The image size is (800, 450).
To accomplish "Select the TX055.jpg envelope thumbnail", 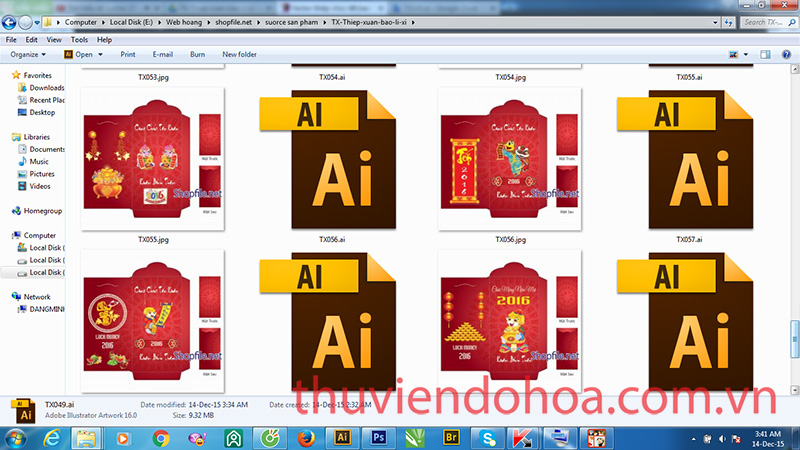I will click(153, 159).
